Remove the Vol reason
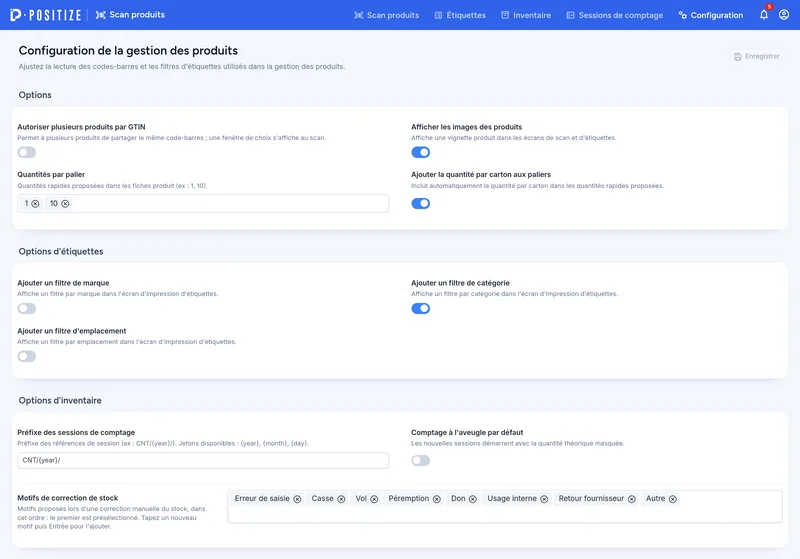The image size is (800, 559). coord(374,499)
